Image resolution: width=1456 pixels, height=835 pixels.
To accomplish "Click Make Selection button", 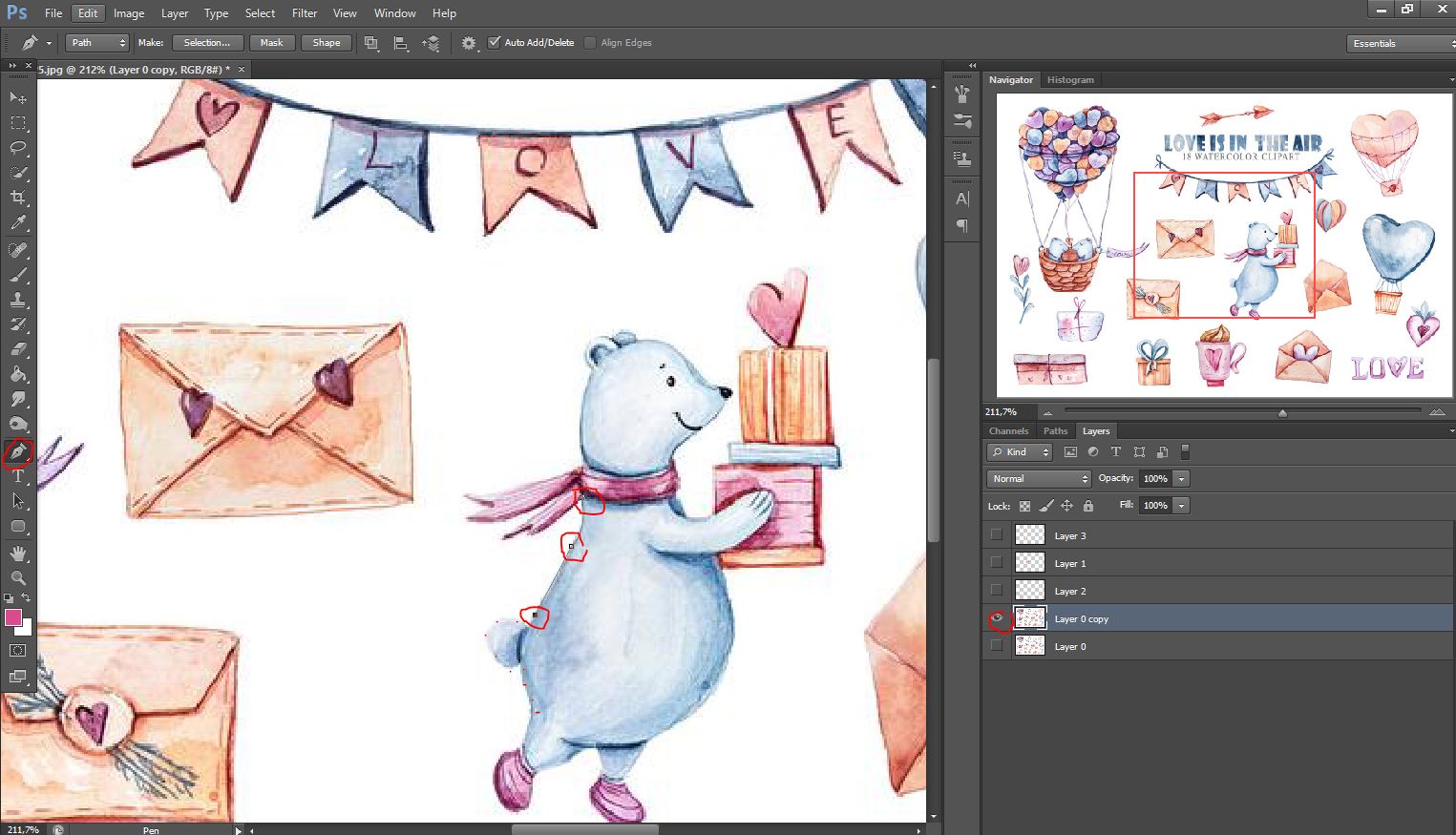I will pos(207,43).
